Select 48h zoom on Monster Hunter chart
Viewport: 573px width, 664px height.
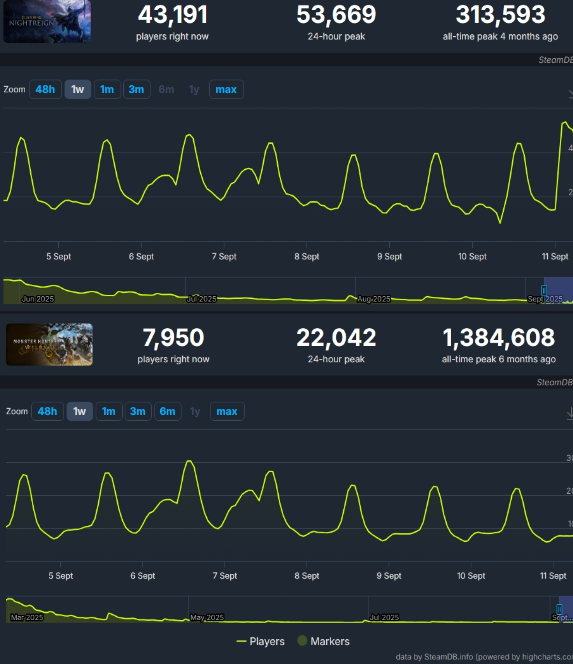pos(47,411)
